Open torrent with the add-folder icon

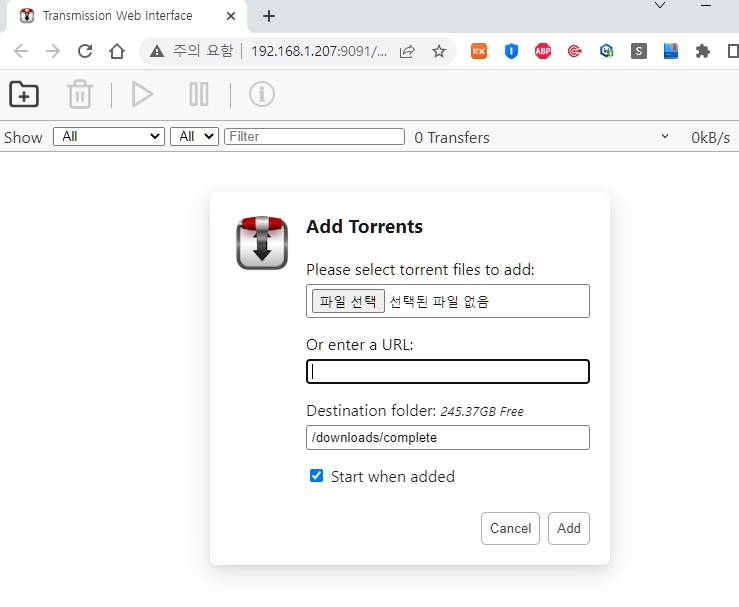tap(24, 94)
